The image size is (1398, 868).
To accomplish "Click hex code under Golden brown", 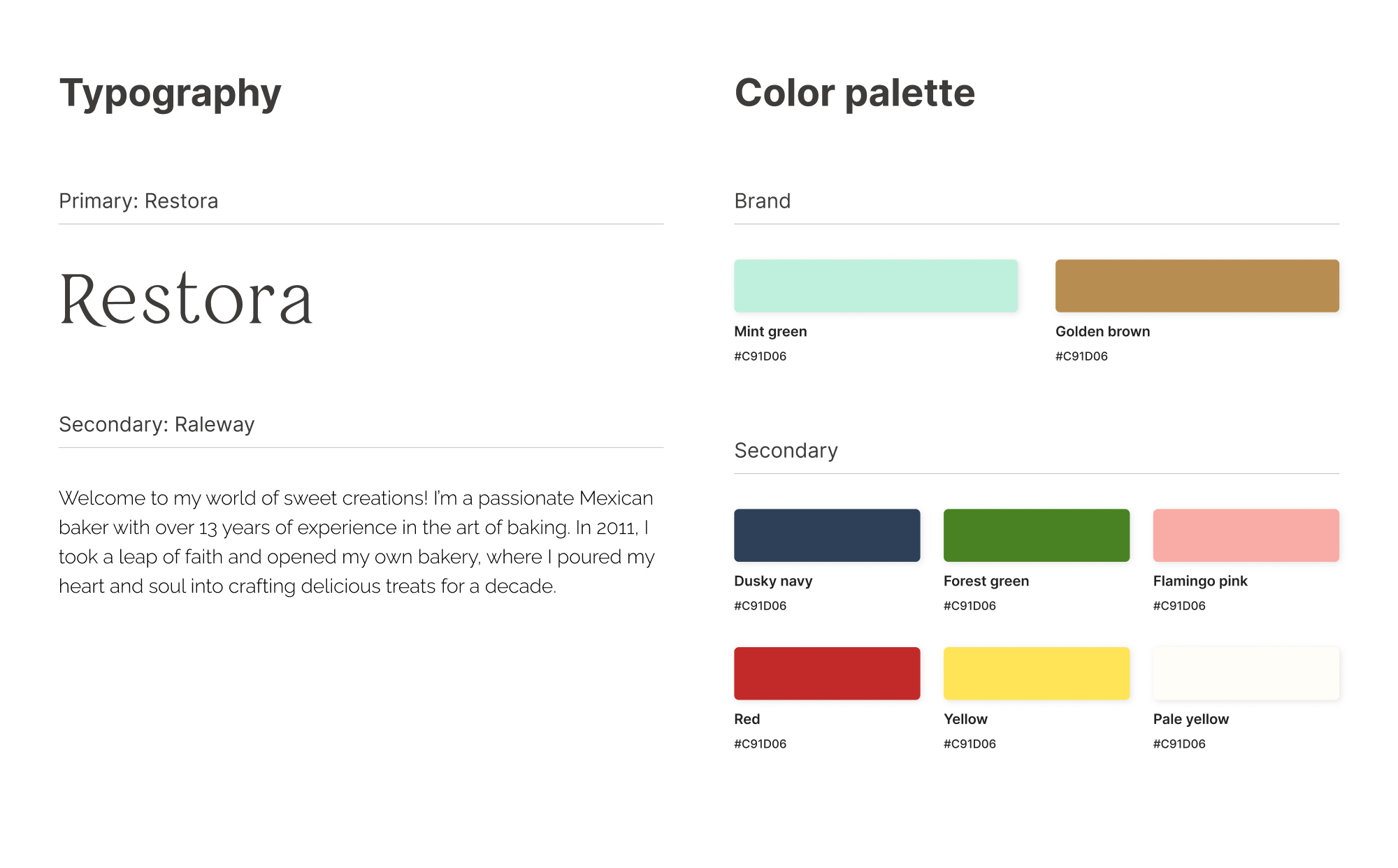I will [1081, 356].
